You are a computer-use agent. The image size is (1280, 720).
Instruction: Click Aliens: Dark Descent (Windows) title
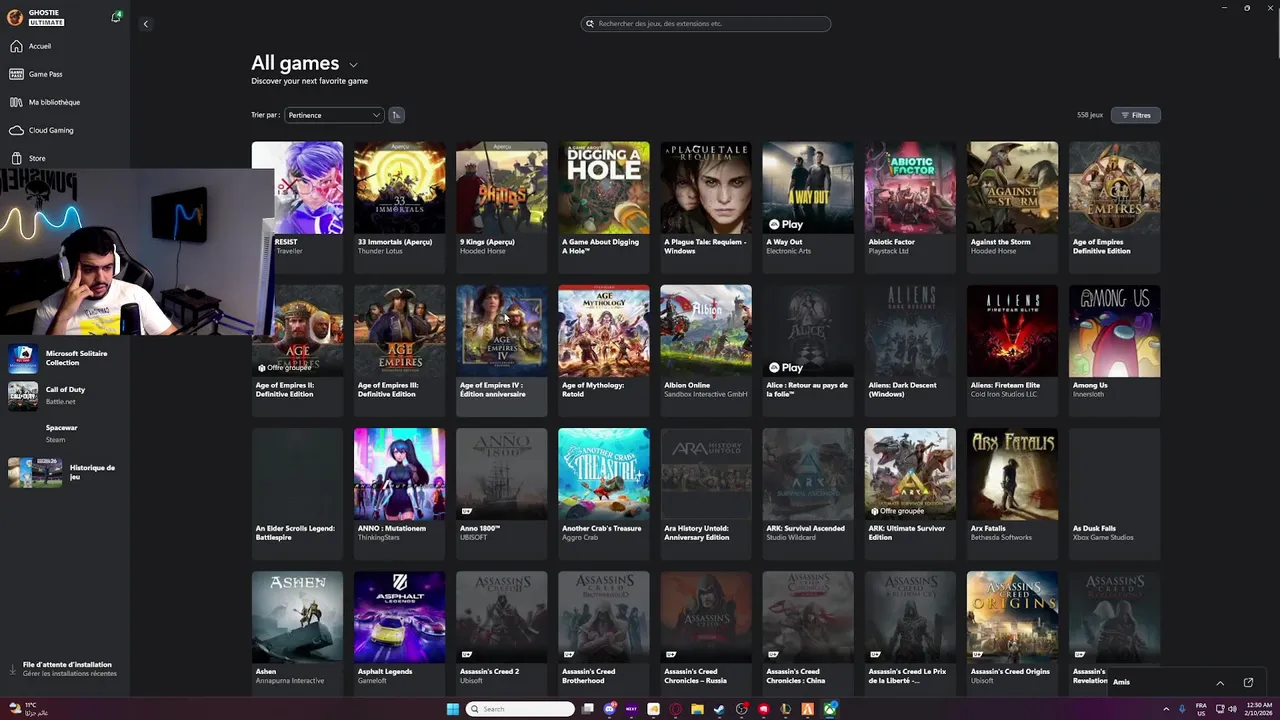pos(903,390)
